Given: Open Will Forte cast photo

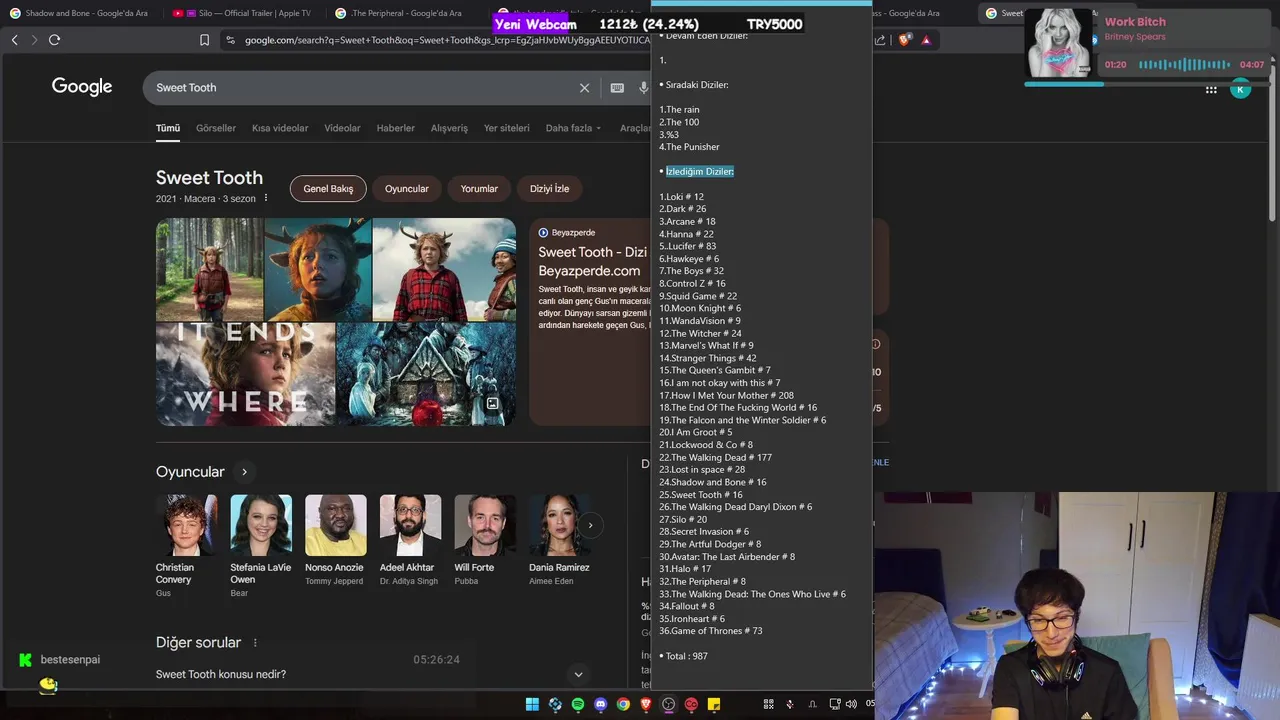Looking at the screenshot, I should (485, 525).
